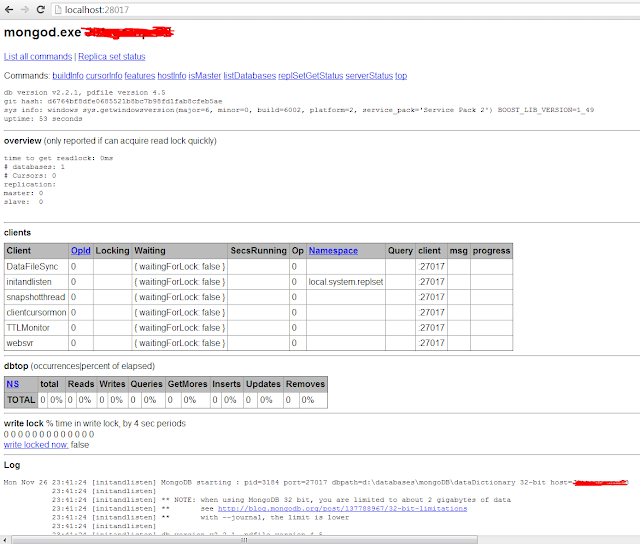Screen dimensions: 640x544
Task: Open the 32-bit-limitations blog link in log
Action: click(x=342, y=508)
